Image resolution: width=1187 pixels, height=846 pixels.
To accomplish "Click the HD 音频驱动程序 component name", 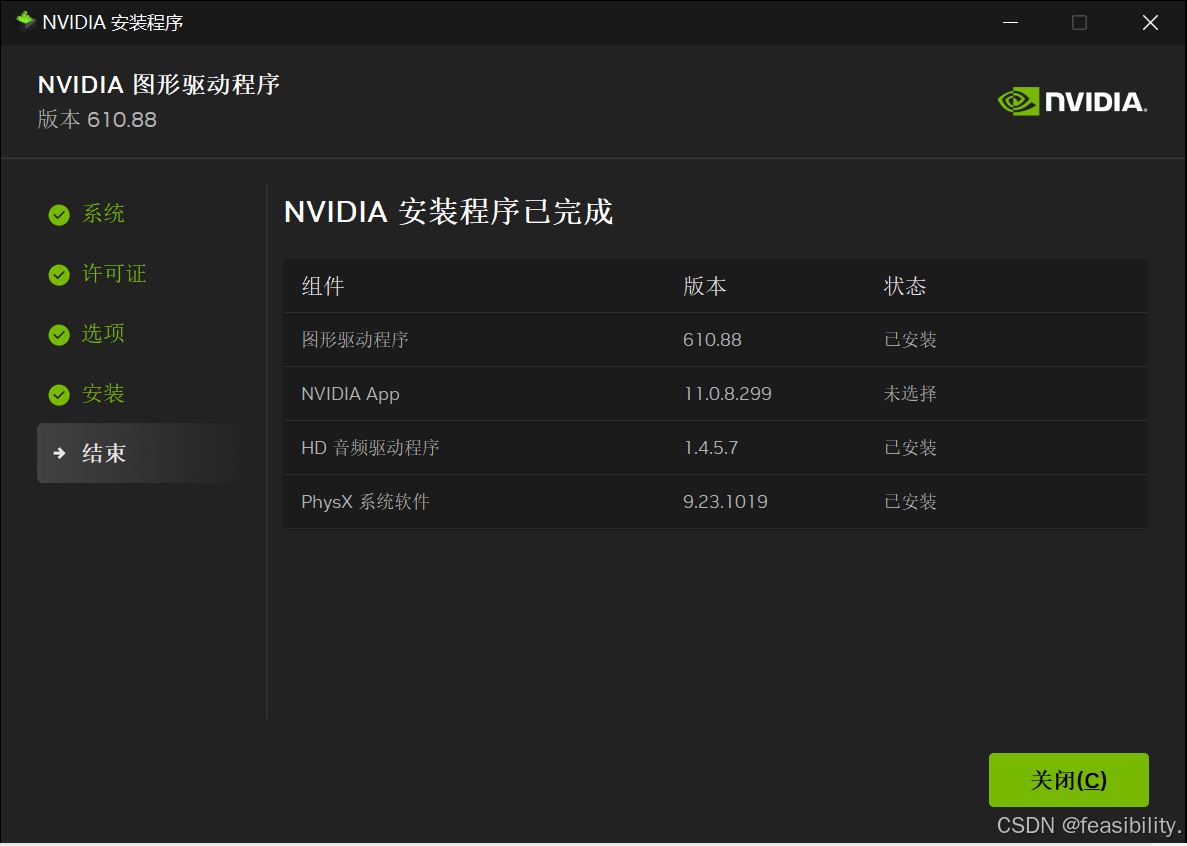I will point(370,448).
